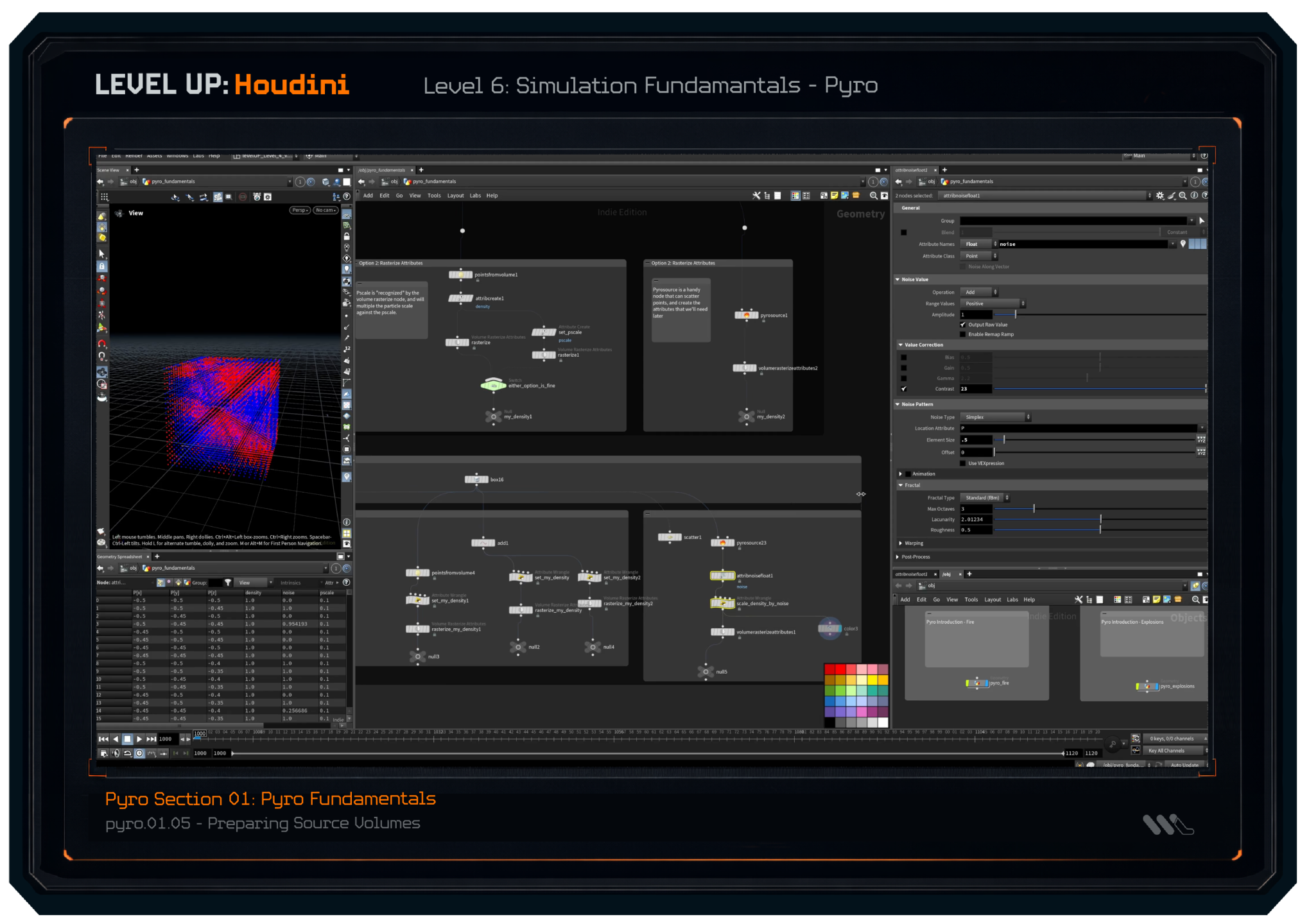
Task: Click the audio speaker icon in playbar
Action: point(116,753)
